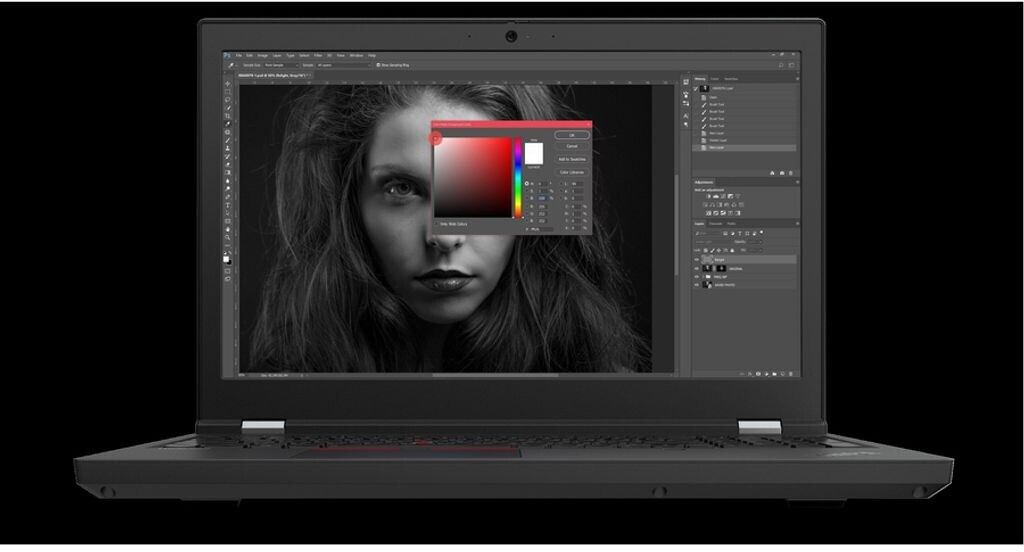
Task: Select the Lasso tool
Action: pos(228,100)
